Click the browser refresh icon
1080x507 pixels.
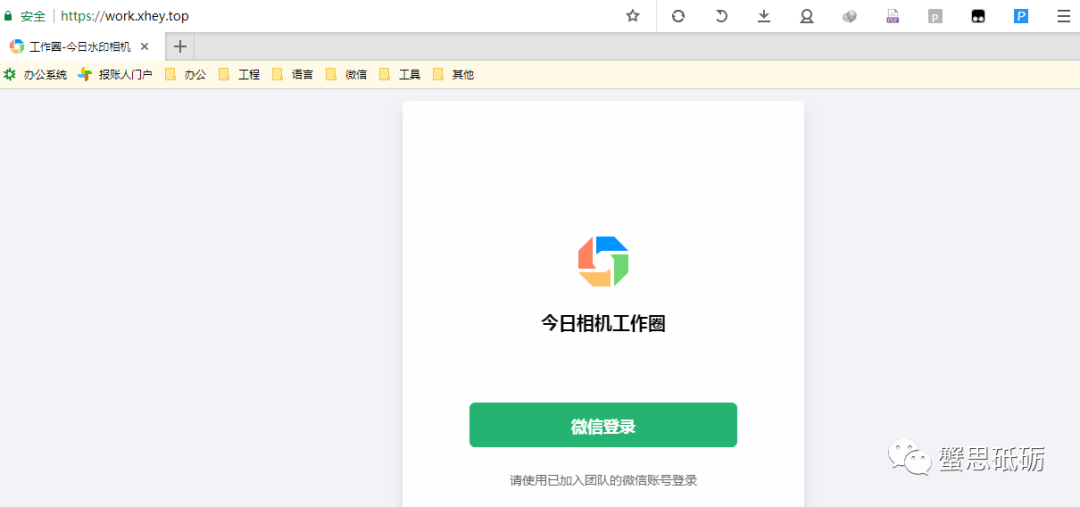pos(678,16)
